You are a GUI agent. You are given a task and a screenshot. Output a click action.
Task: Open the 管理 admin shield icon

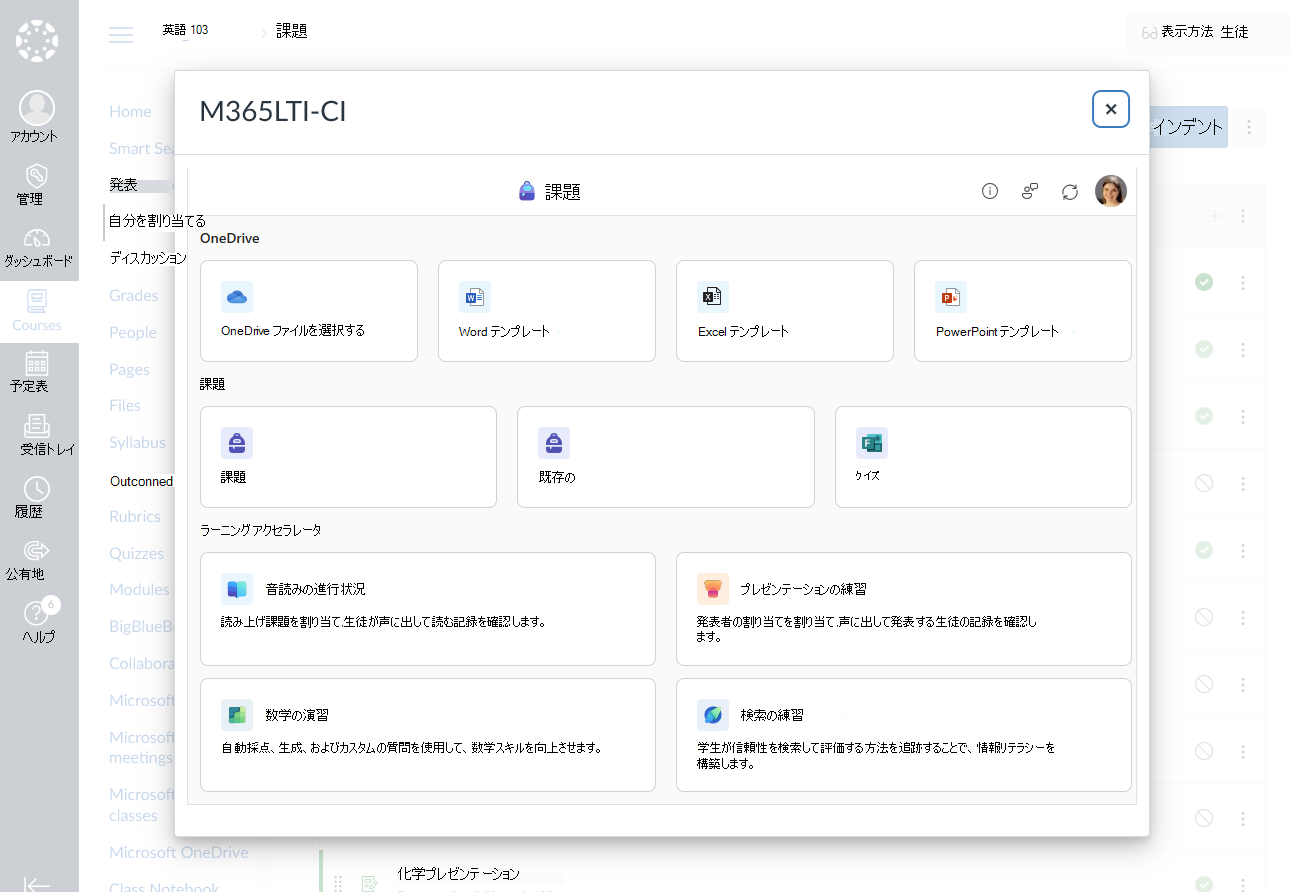[x=37, y=176]
